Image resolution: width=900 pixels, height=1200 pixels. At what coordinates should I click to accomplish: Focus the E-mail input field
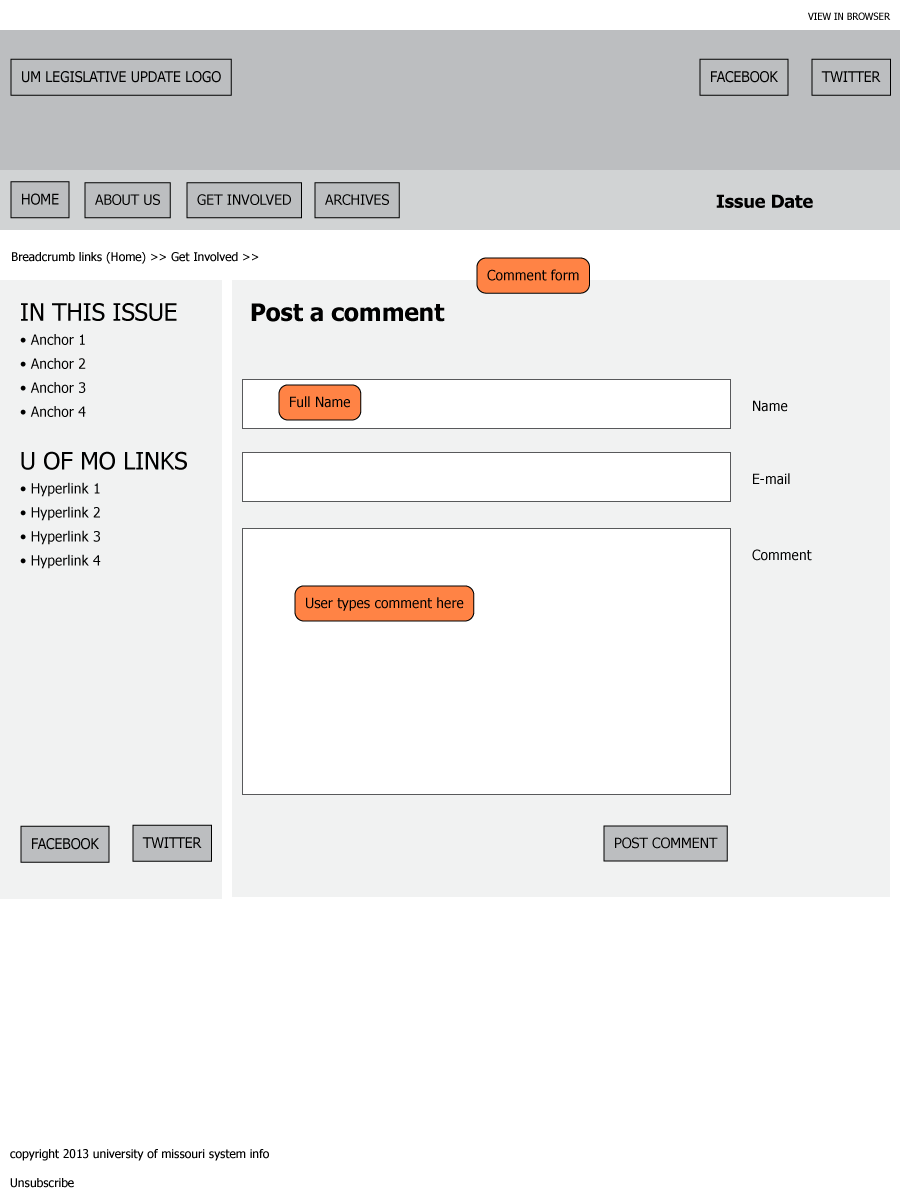pyautogui.click(x=486, y=477)
